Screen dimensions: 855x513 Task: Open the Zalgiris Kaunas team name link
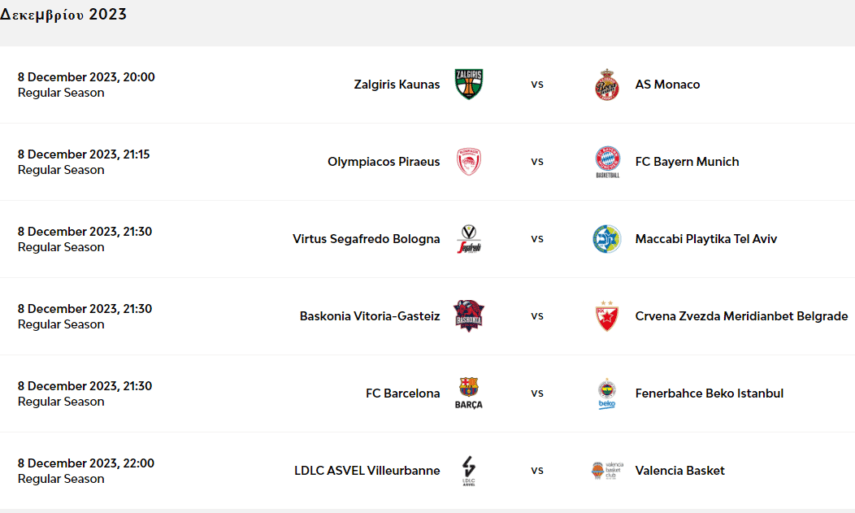(x=396, y=85)
